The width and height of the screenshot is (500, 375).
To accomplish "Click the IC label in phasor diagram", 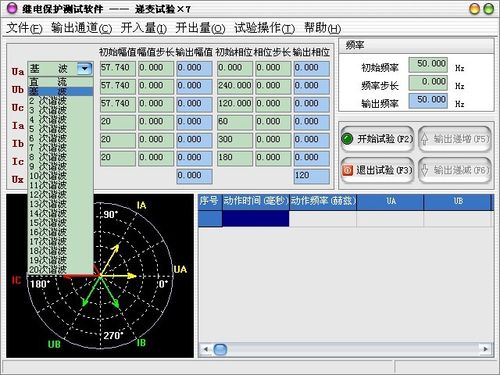I will coord(16,280).
